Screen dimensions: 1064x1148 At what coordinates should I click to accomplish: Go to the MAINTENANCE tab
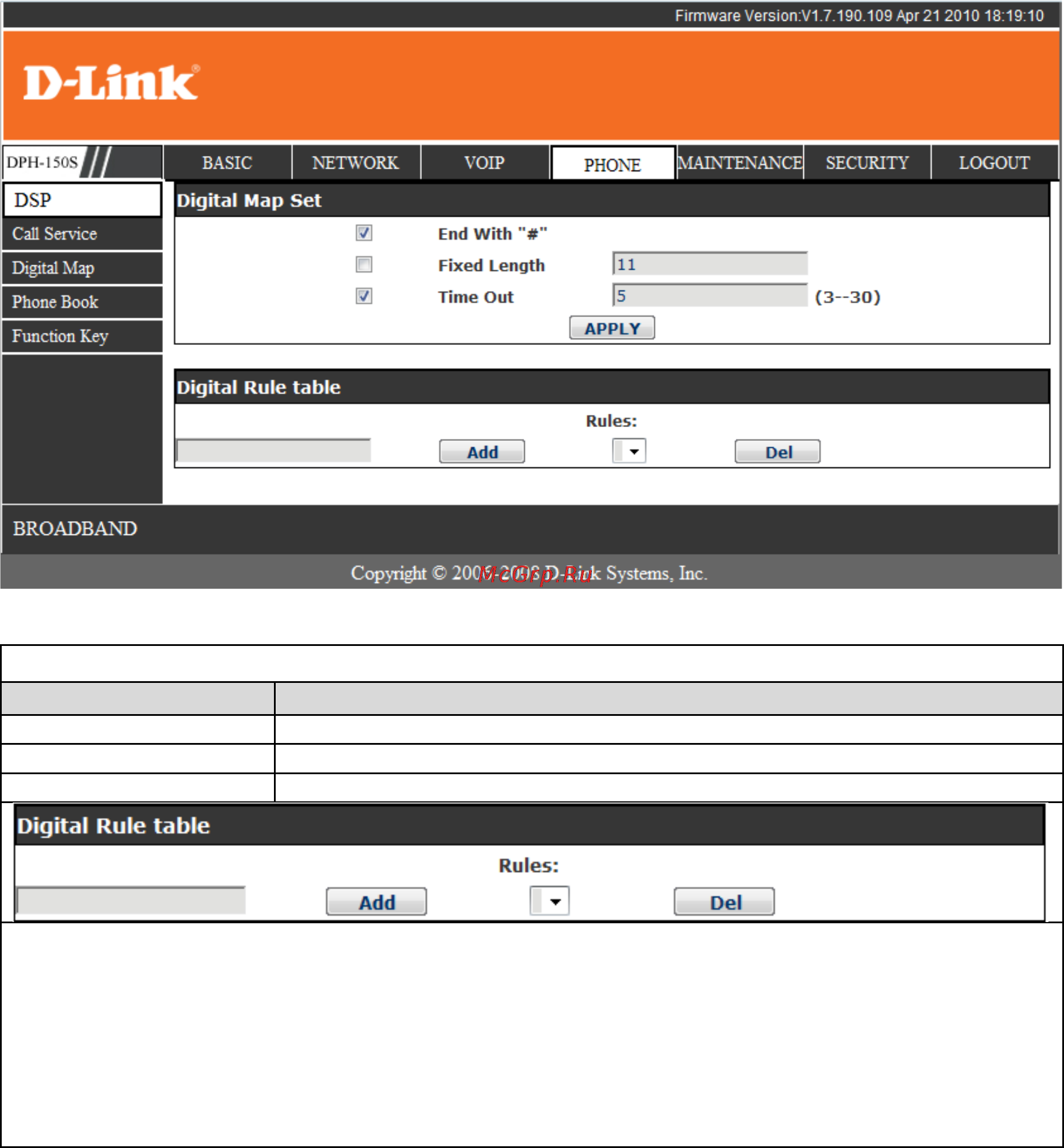click(740, 163)
